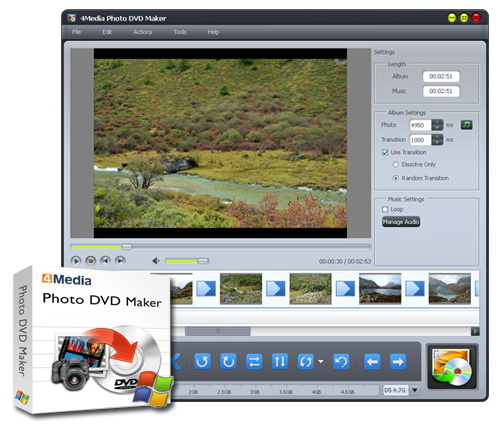Click transition icon after first thumbnail
The height and width of the screenshot is (425, 500).
(x=206, y=289)
